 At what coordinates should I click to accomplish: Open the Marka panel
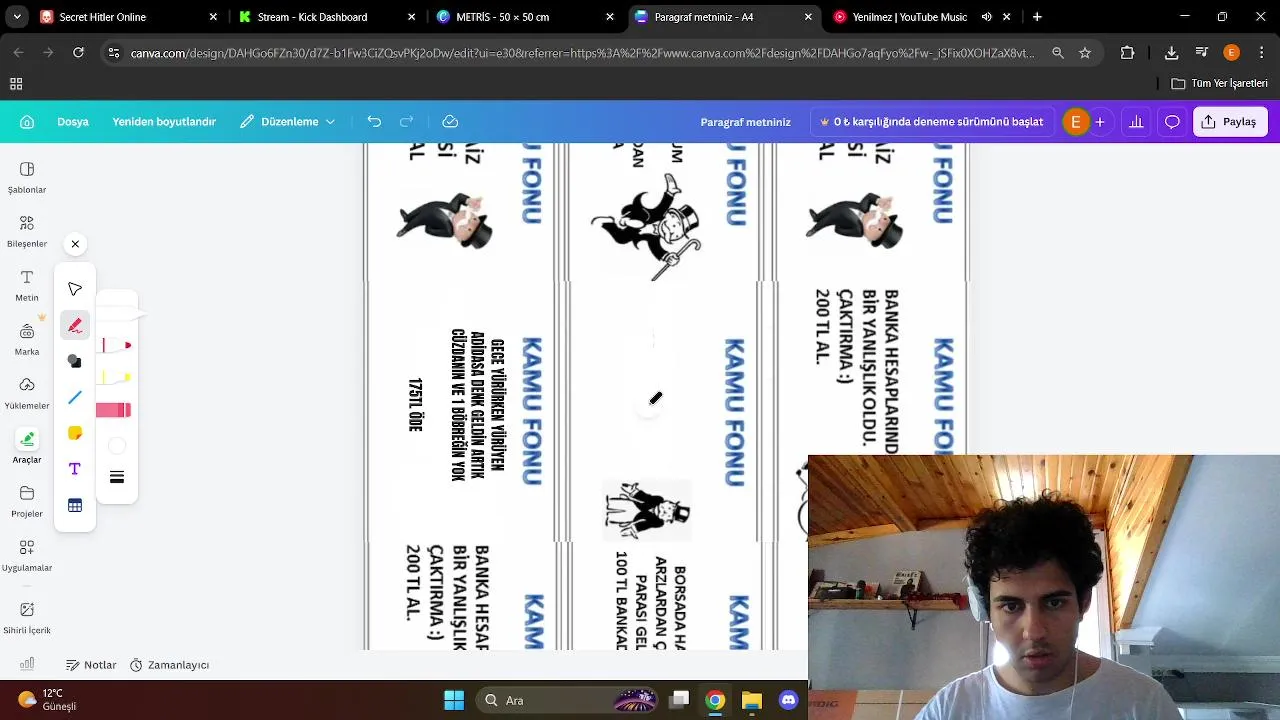27,339
